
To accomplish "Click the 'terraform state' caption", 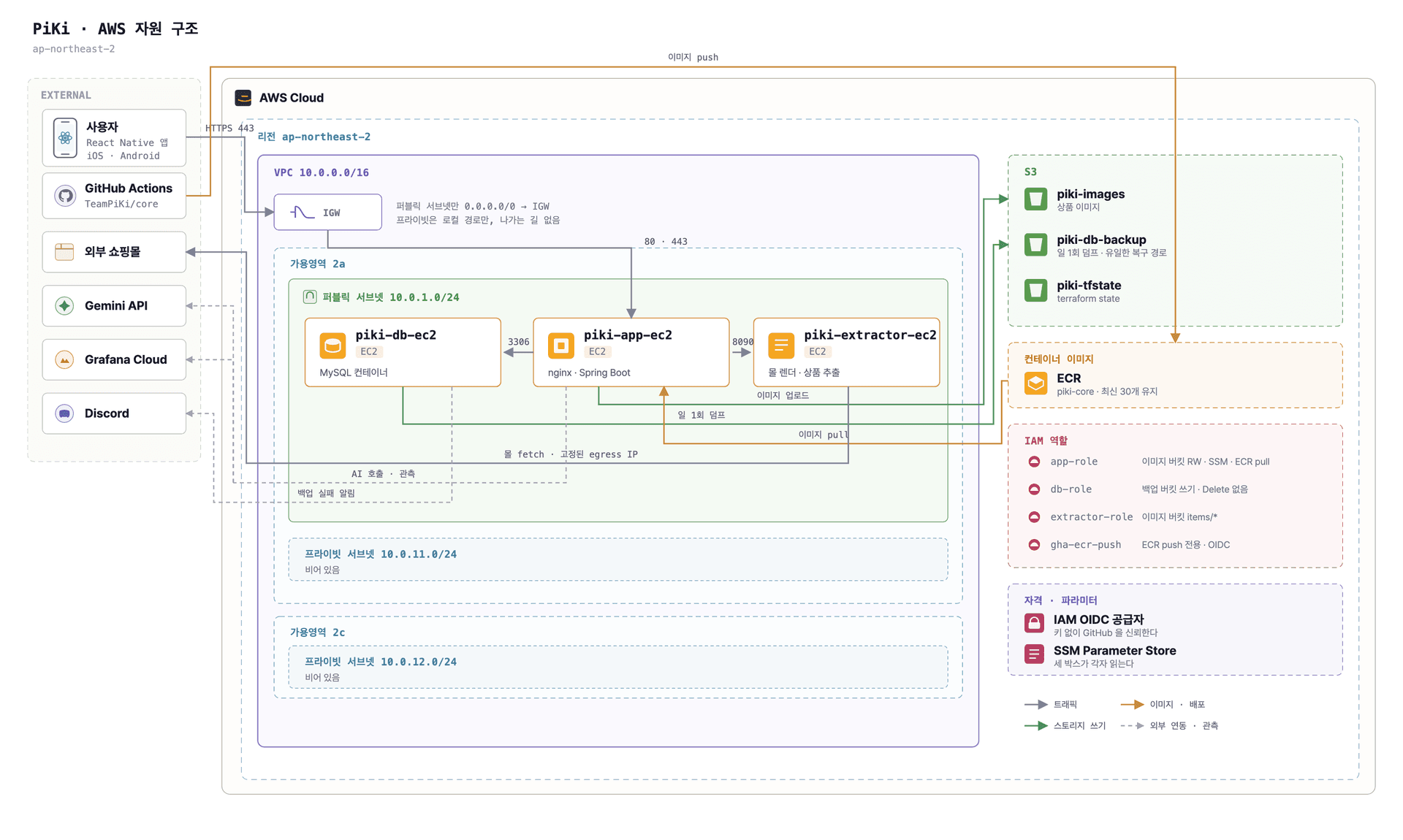I will (x=1088, y=299).
